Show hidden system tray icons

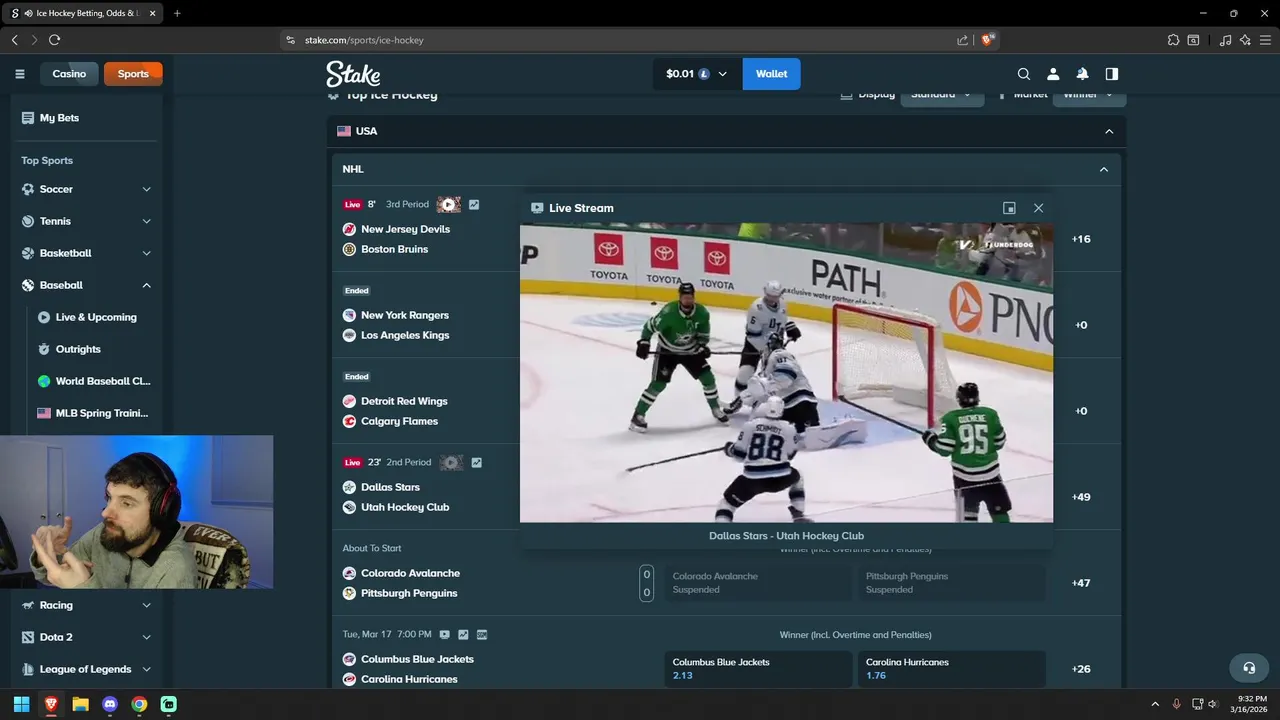click(1155, 704)
